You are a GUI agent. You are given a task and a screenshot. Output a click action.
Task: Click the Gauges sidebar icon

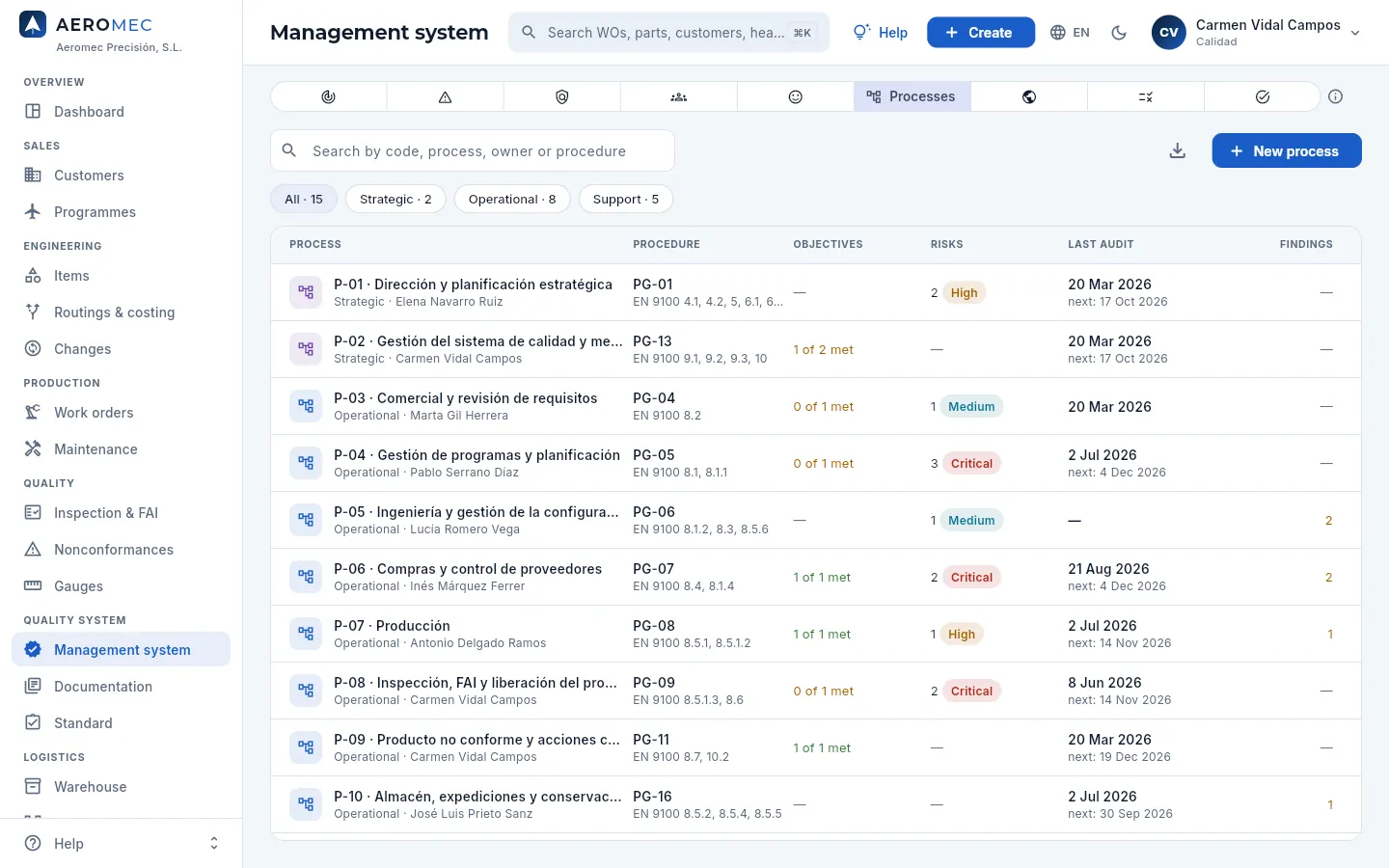click(x=33, y=585)
